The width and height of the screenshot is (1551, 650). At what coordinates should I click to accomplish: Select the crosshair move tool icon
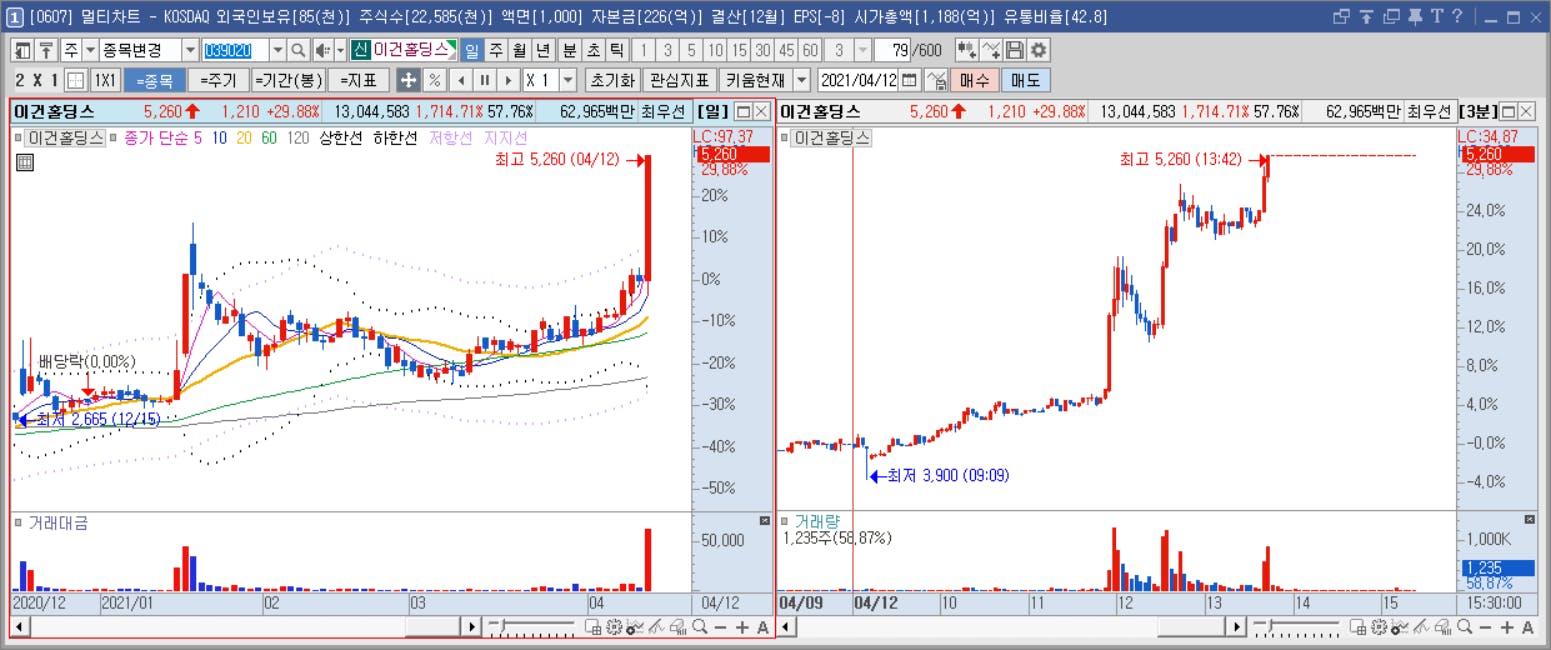click(x=408, y=80)
